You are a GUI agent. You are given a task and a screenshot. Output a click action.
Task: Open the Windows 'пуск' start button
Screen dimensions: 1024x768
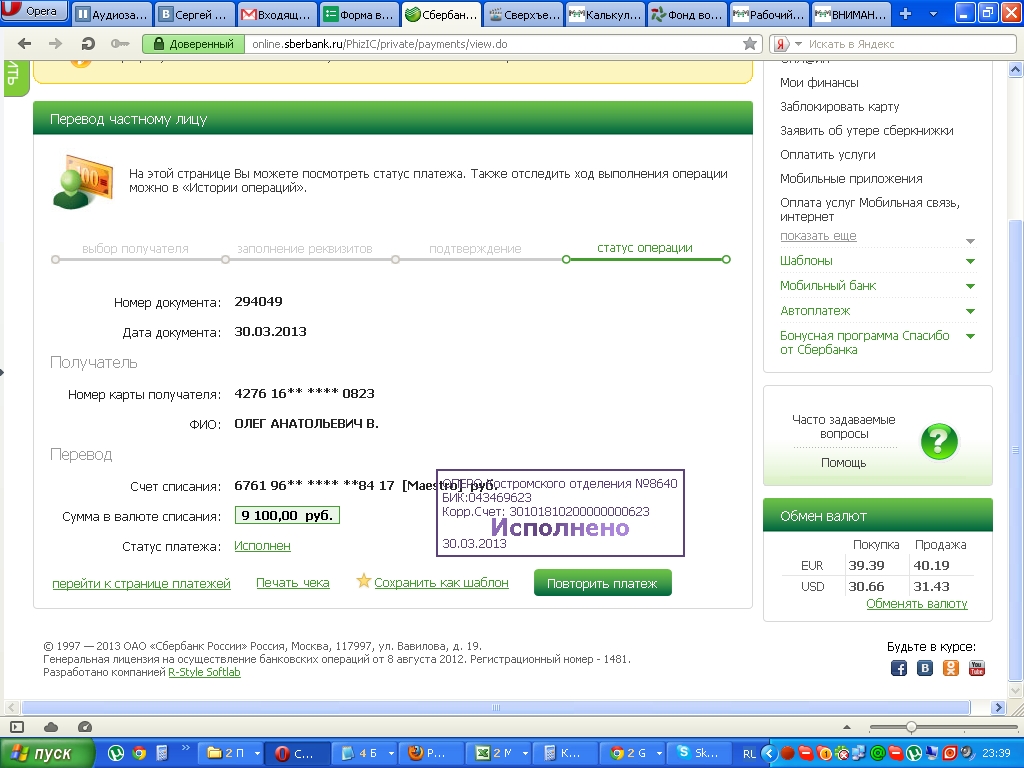pyautogui.click(x=46, y=754)
